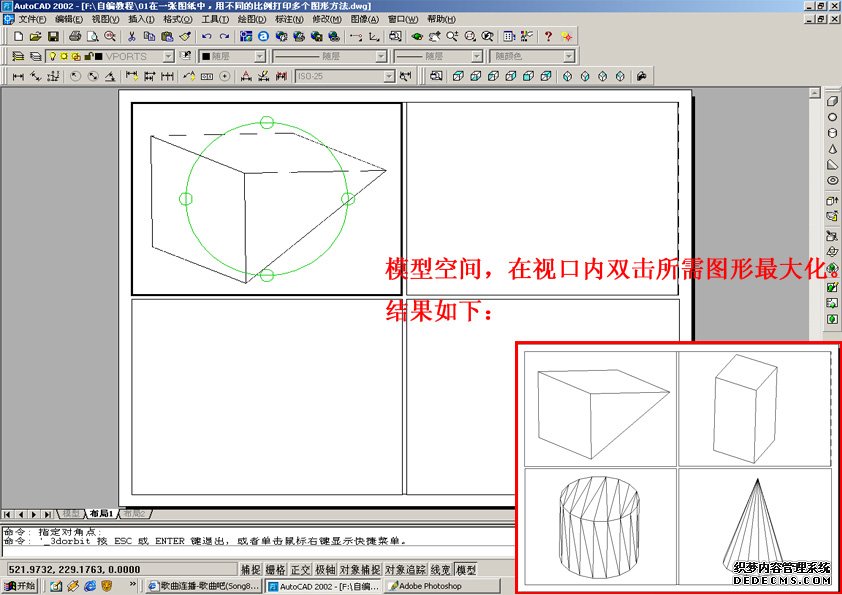Click the Linear Dimension tool icon
Screen dimensions: 842x595
pyautogui.click(x=17, y=76)
